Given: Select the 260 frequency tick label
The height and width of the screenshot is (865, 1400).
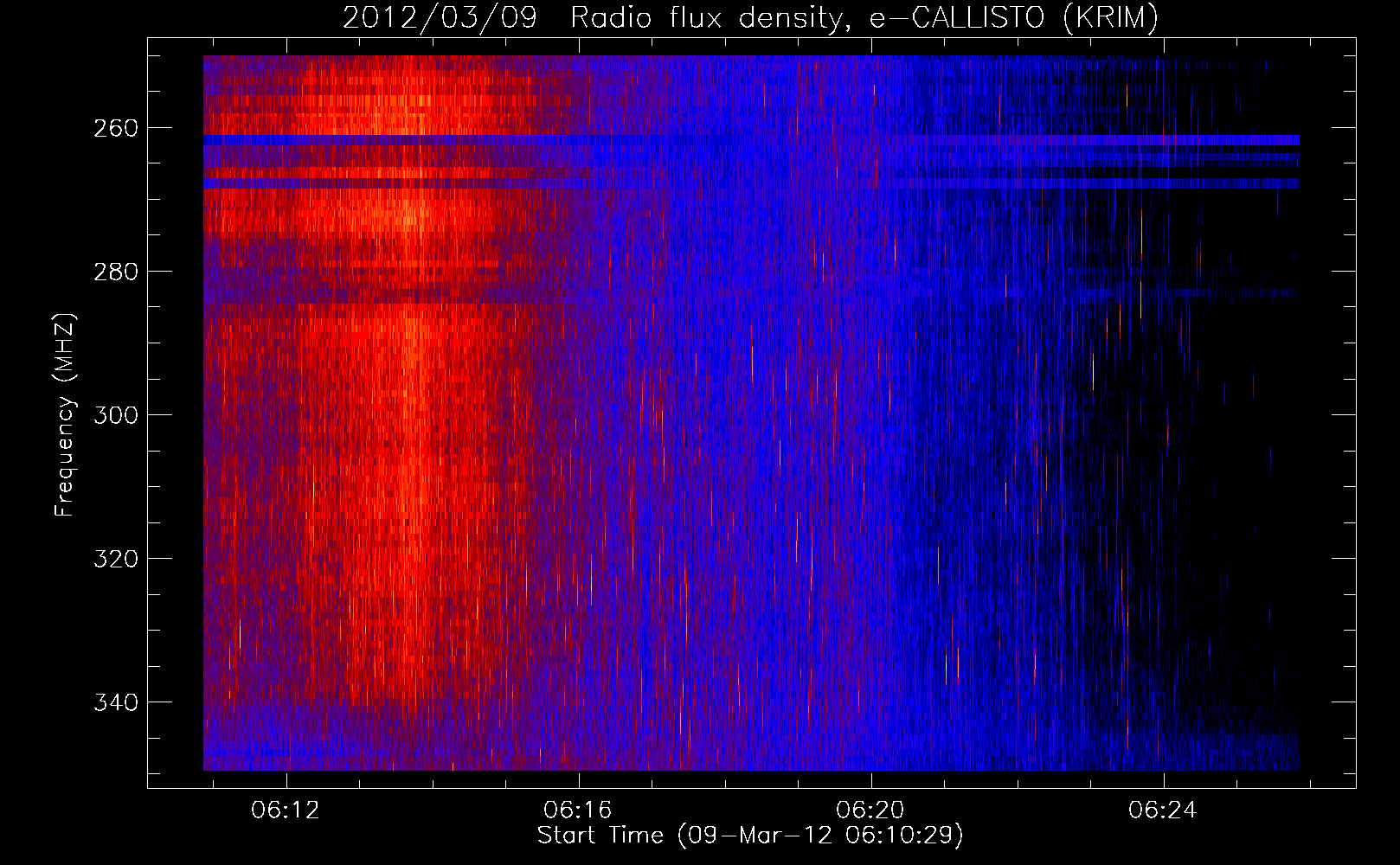Looking at the screenshot, I should click(115, 128).
